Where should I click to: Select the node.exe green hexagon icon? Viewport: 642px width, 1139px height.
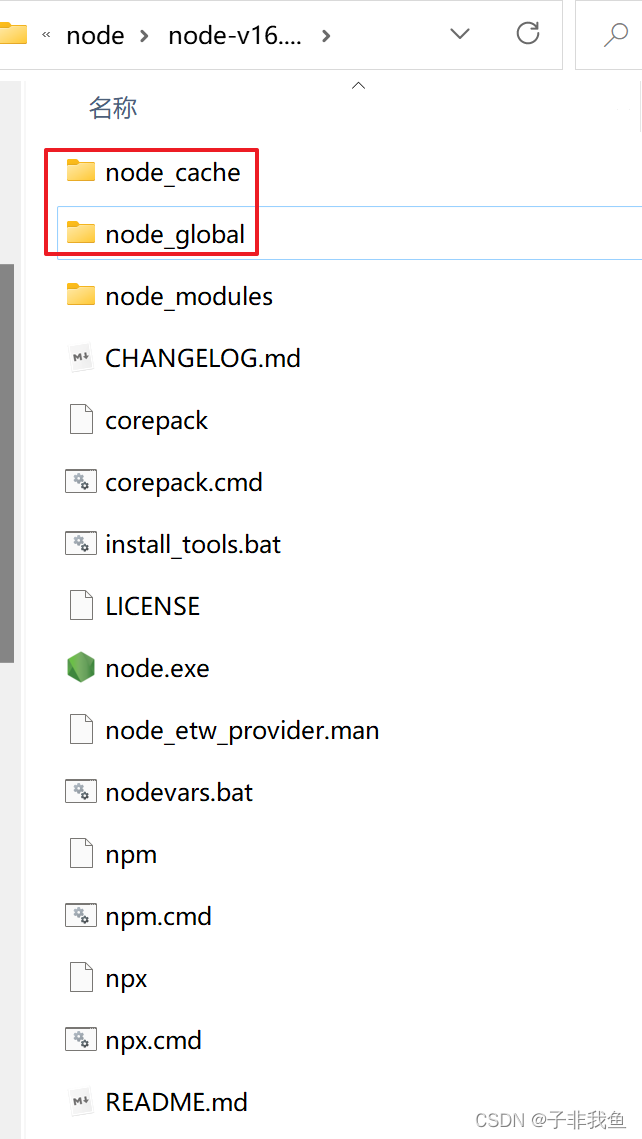point(81,668)
